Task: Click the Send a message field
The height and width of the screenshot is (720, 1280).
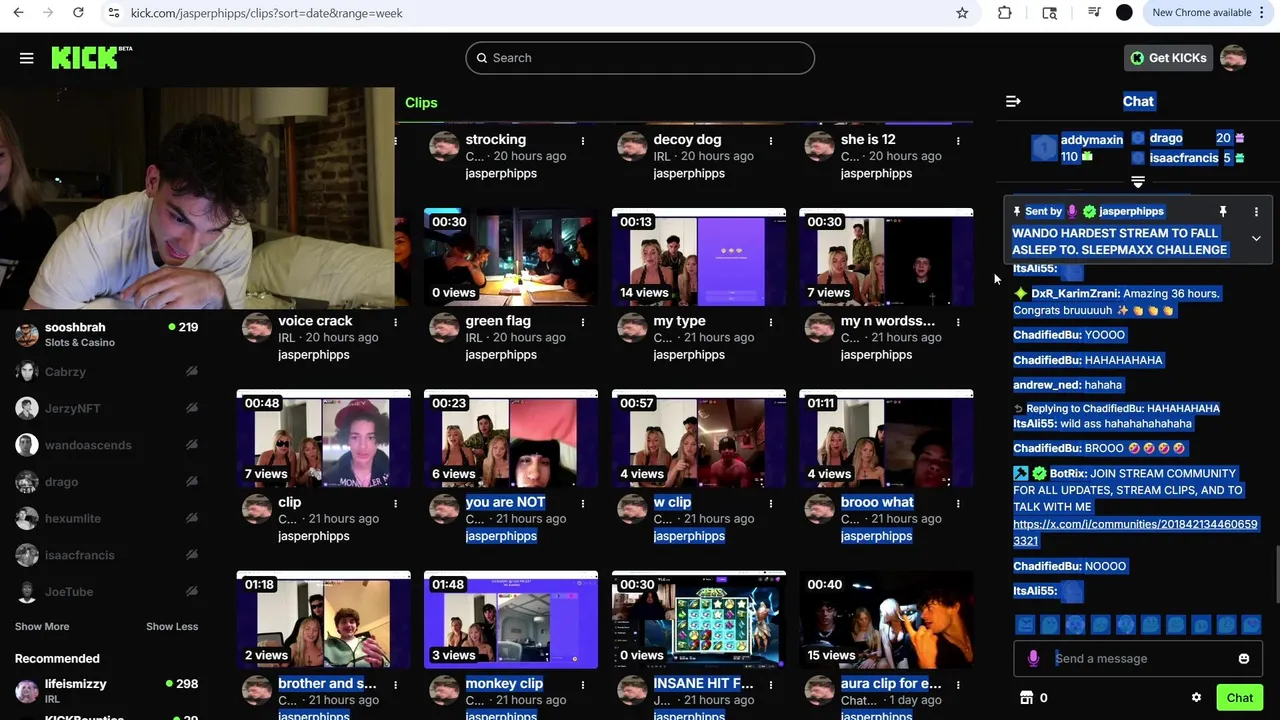Action: pos(1137,658)
